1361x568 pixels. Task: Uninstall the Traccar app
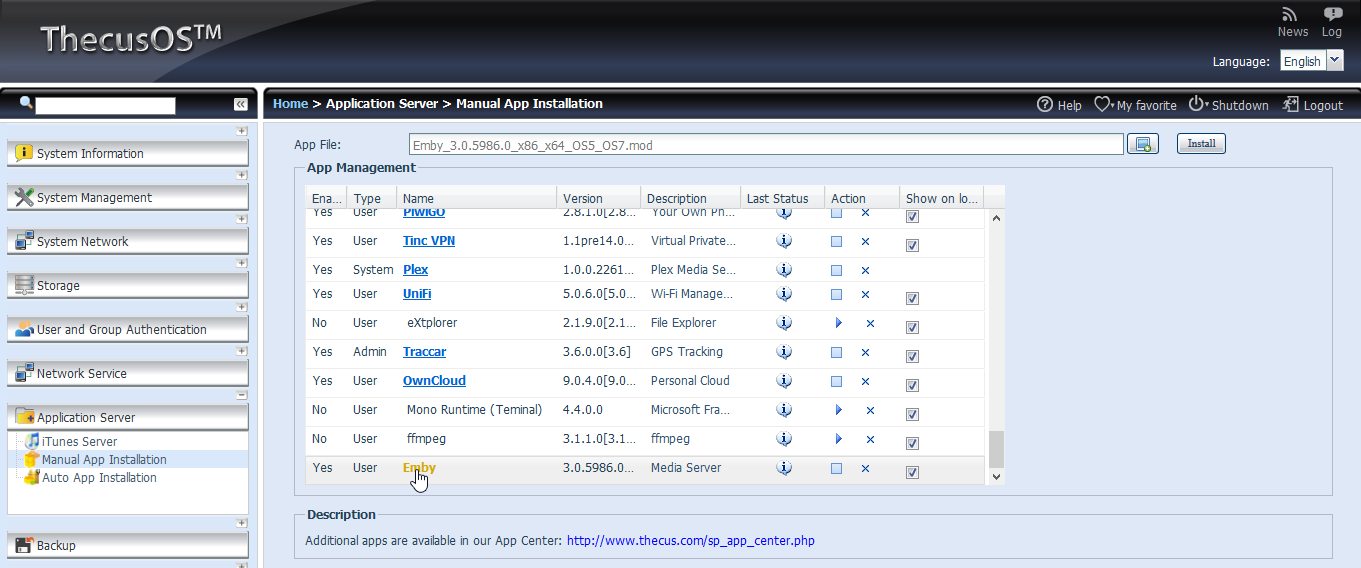(865, 353)
